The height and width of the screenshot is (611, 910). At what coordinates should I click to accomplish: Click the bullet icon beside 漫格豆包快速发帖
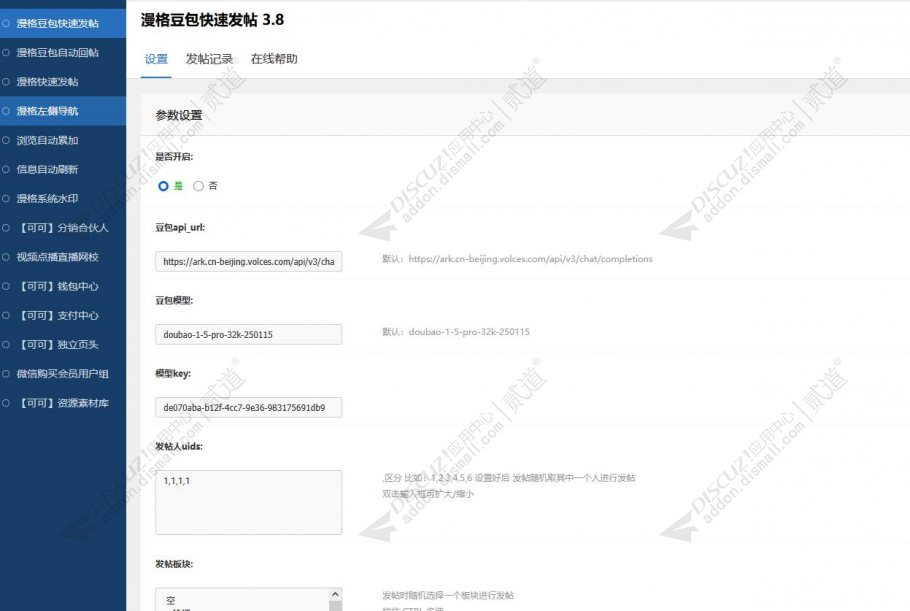click(x=6, y=23)
